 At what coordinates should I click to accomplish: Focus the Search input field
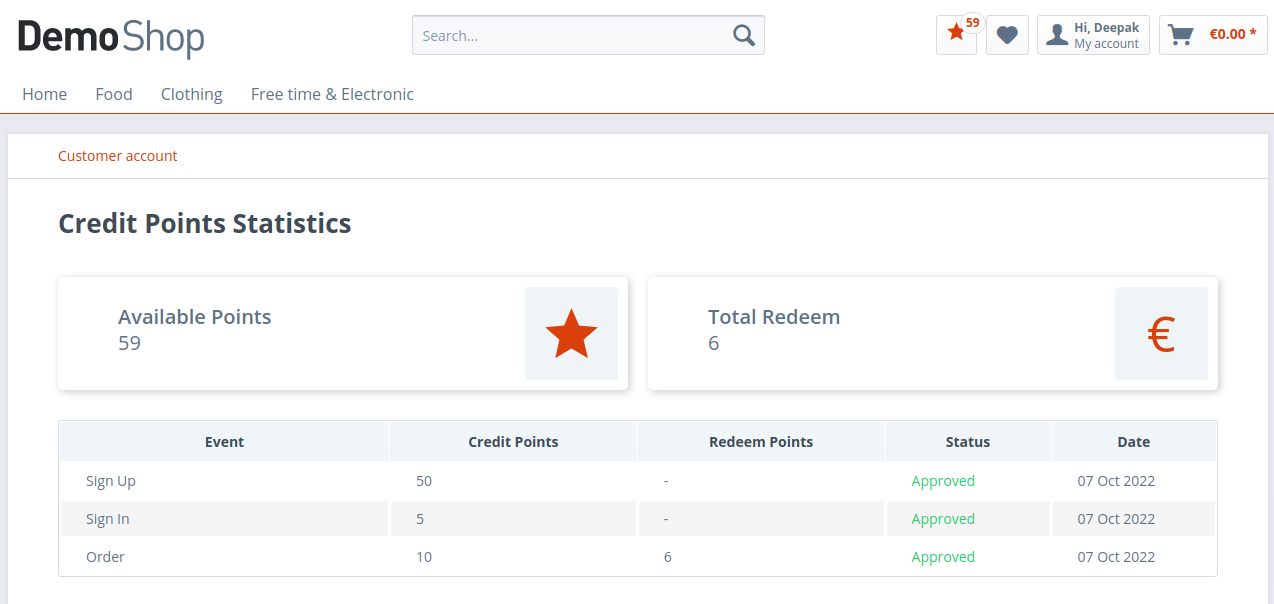click(x=588, y=35)
